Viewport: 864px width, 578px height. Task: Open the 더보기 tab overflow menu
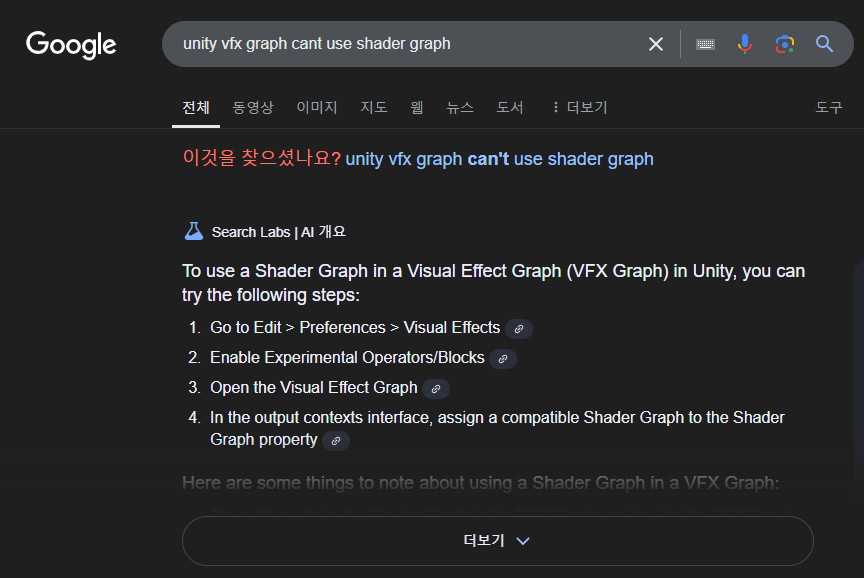coord(580,107)
